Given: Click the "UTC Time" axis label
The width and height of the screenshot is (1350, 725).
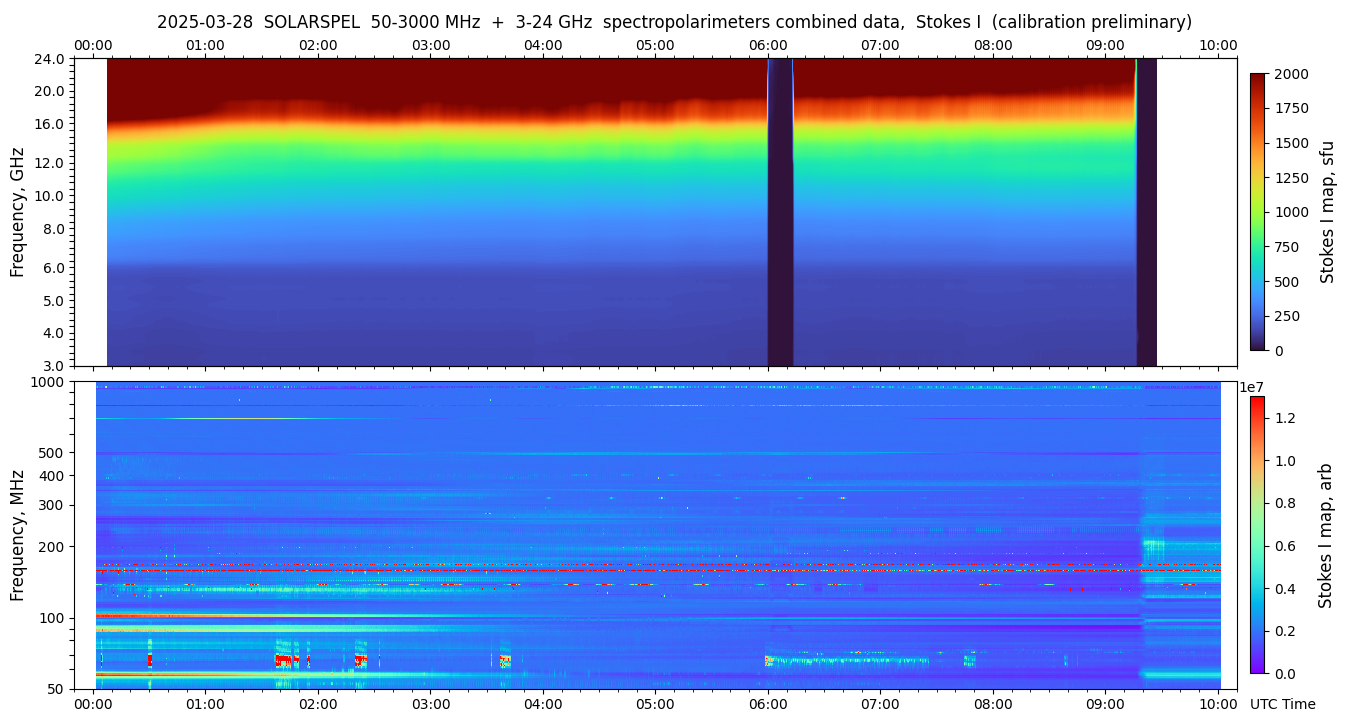Looking at the screenshot, I should [x=1282, y=705].
